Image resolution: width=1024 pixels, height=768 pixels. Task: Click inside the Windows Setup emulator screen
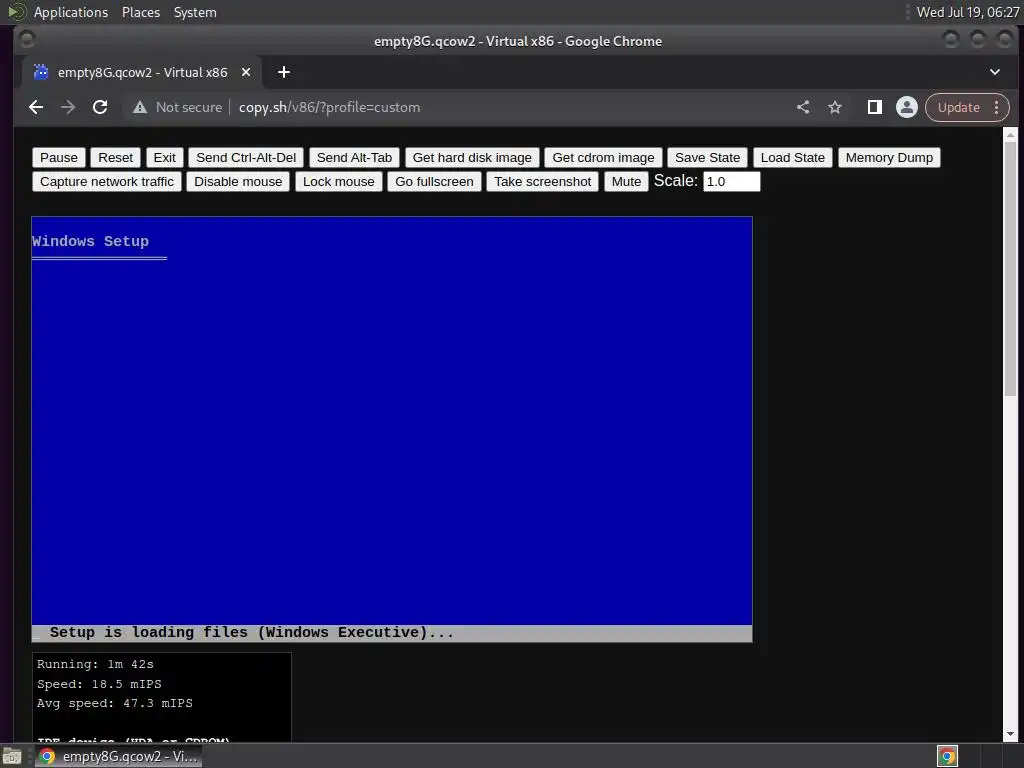[x=392, y=429]
